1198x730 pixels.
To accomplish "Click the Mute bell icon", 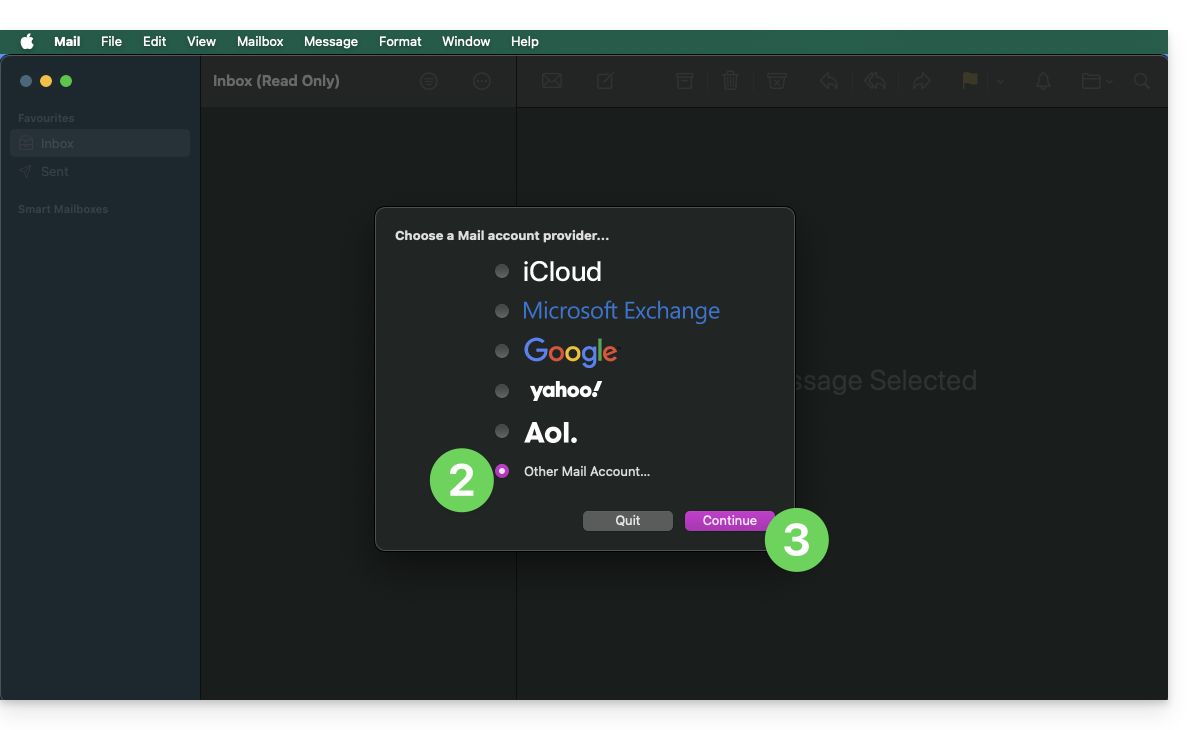I will click(1043, 81).
